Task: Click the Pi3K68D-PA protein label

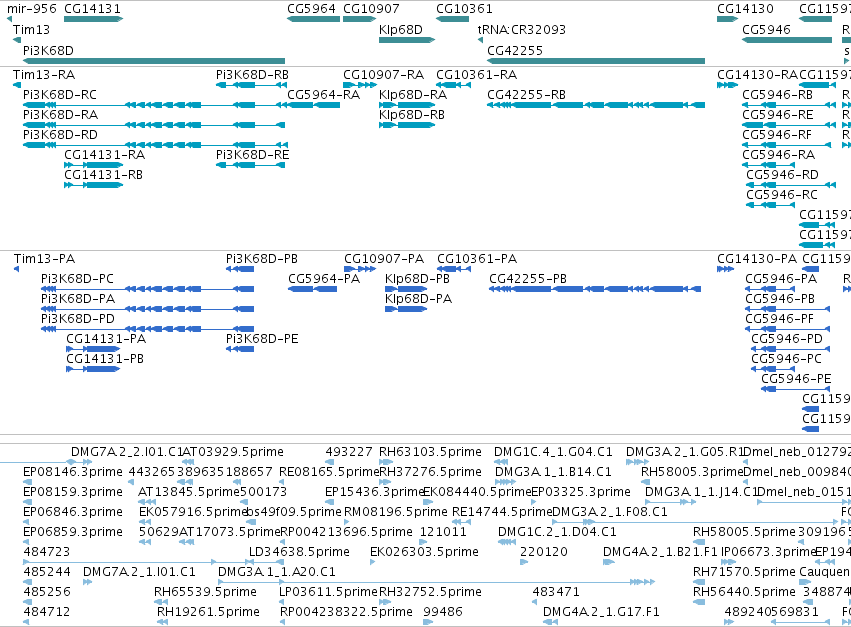Action: 78,299
